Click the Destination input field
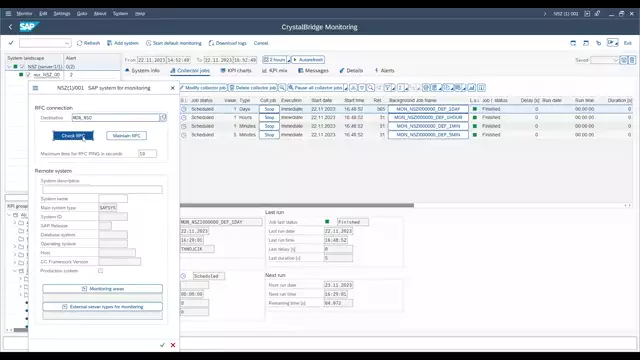The height and width of the screenshot is (360, 640). point(116,118)
